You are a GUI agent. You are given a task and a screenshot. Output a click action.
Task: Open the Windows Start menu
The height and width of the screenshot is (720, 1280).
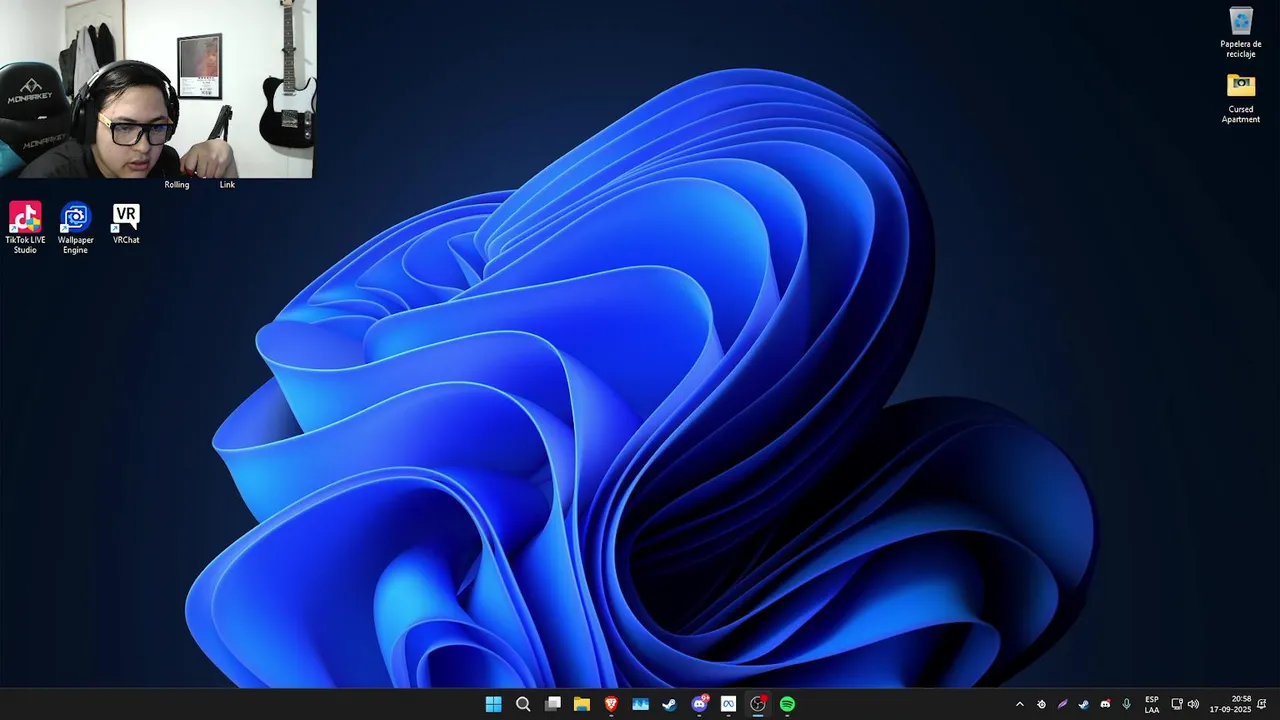(493, 704)
